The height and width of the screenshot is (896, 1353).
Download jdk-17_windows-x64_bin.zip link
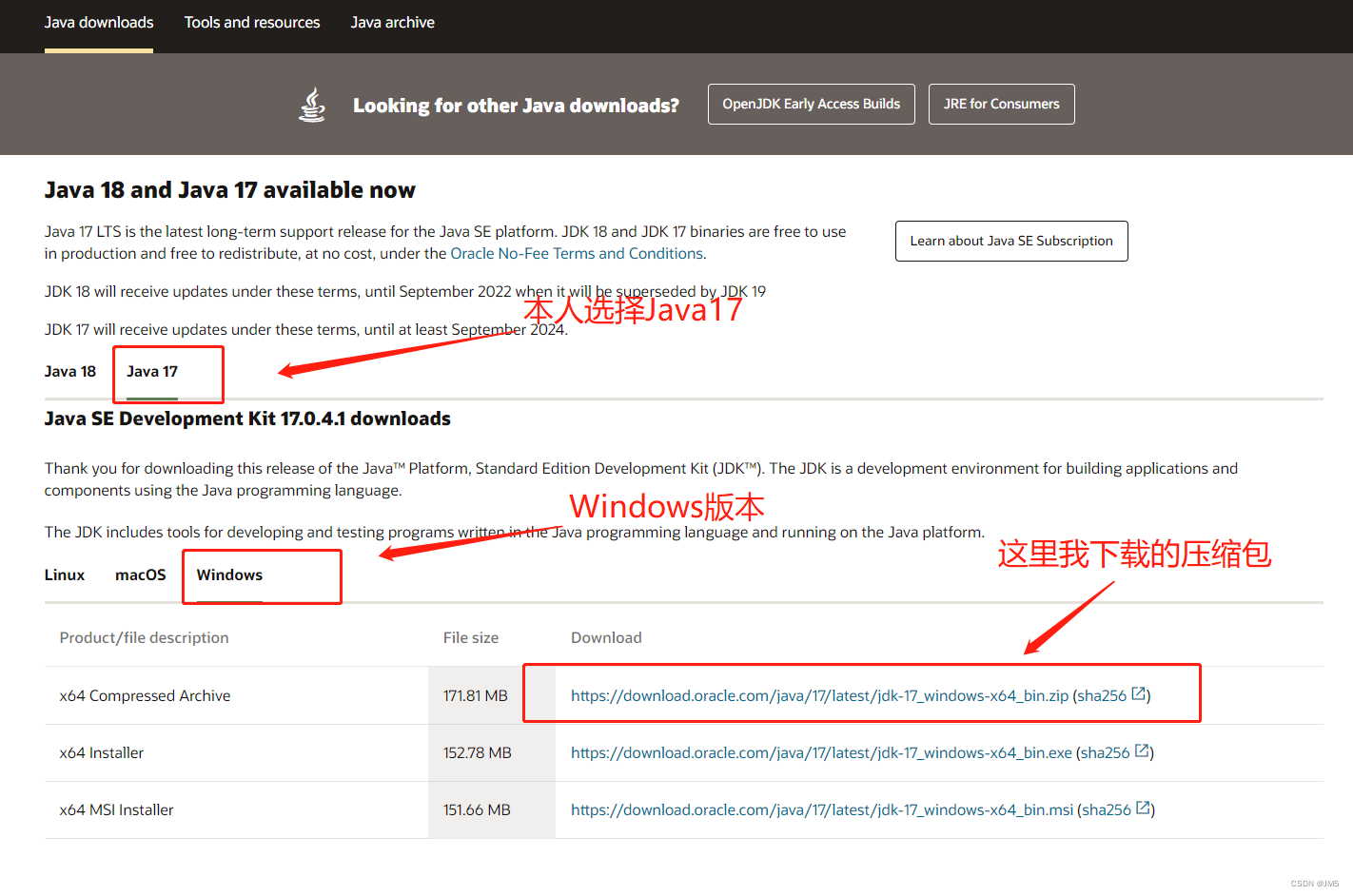[x=819, y=696]
